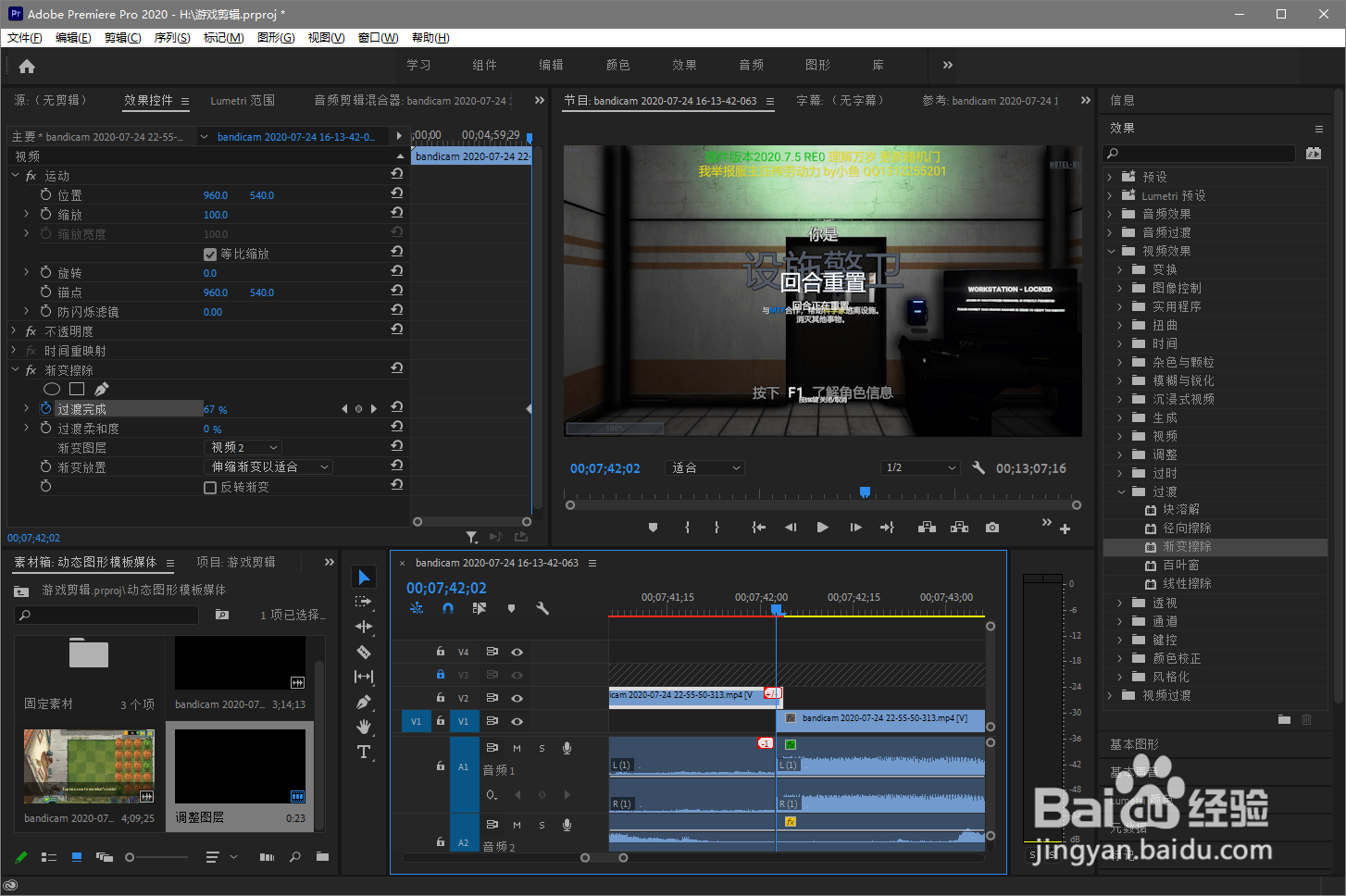
Task: Click the Lift button
Action: pos(927,528)
